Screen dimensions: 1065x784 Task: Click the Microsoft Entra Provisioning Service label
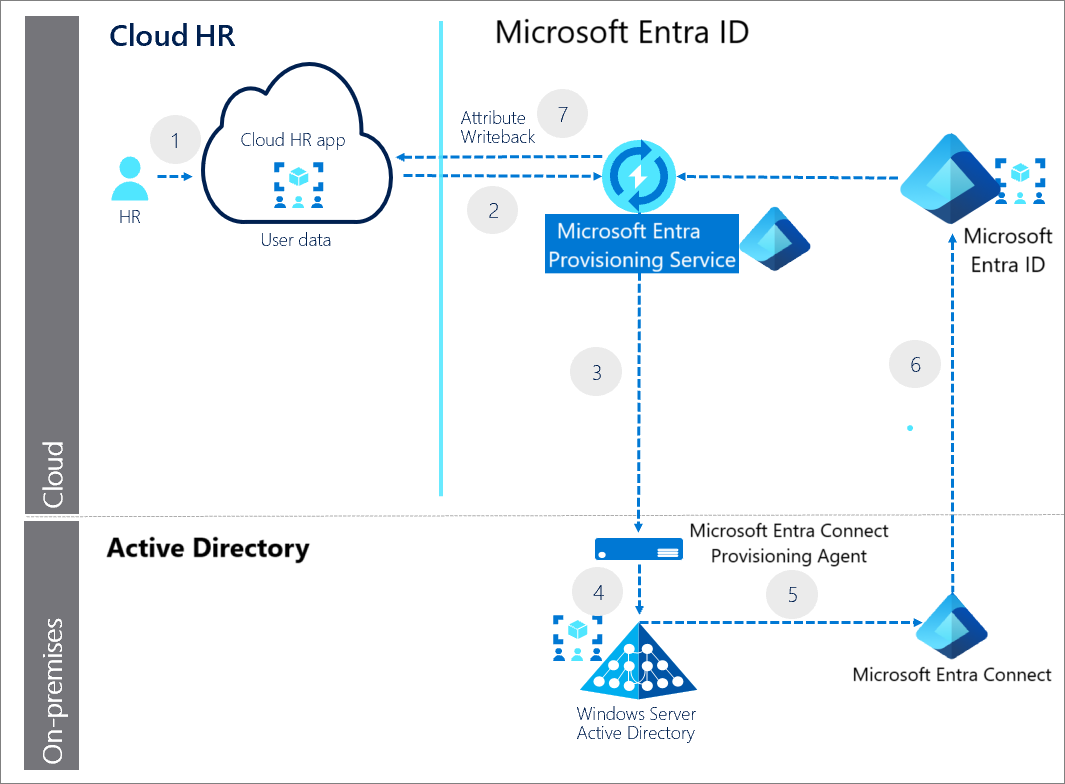(x=641, y=243)
